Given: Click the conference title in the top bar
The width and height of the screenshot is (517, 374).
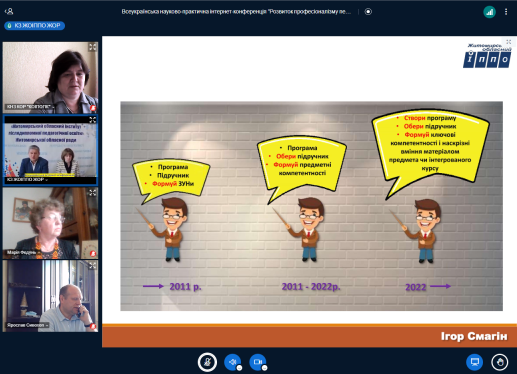Looking at the screenshot, I should 236,12.
